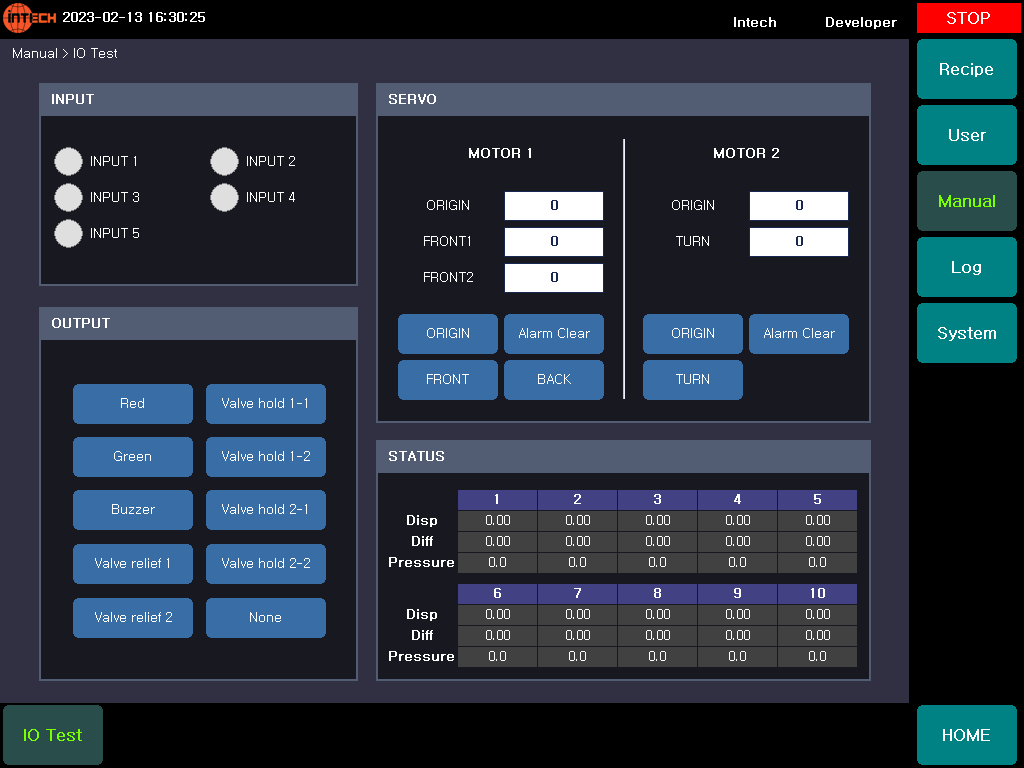Click the INPUT 1 indicator lamp

tap(68, 161)
